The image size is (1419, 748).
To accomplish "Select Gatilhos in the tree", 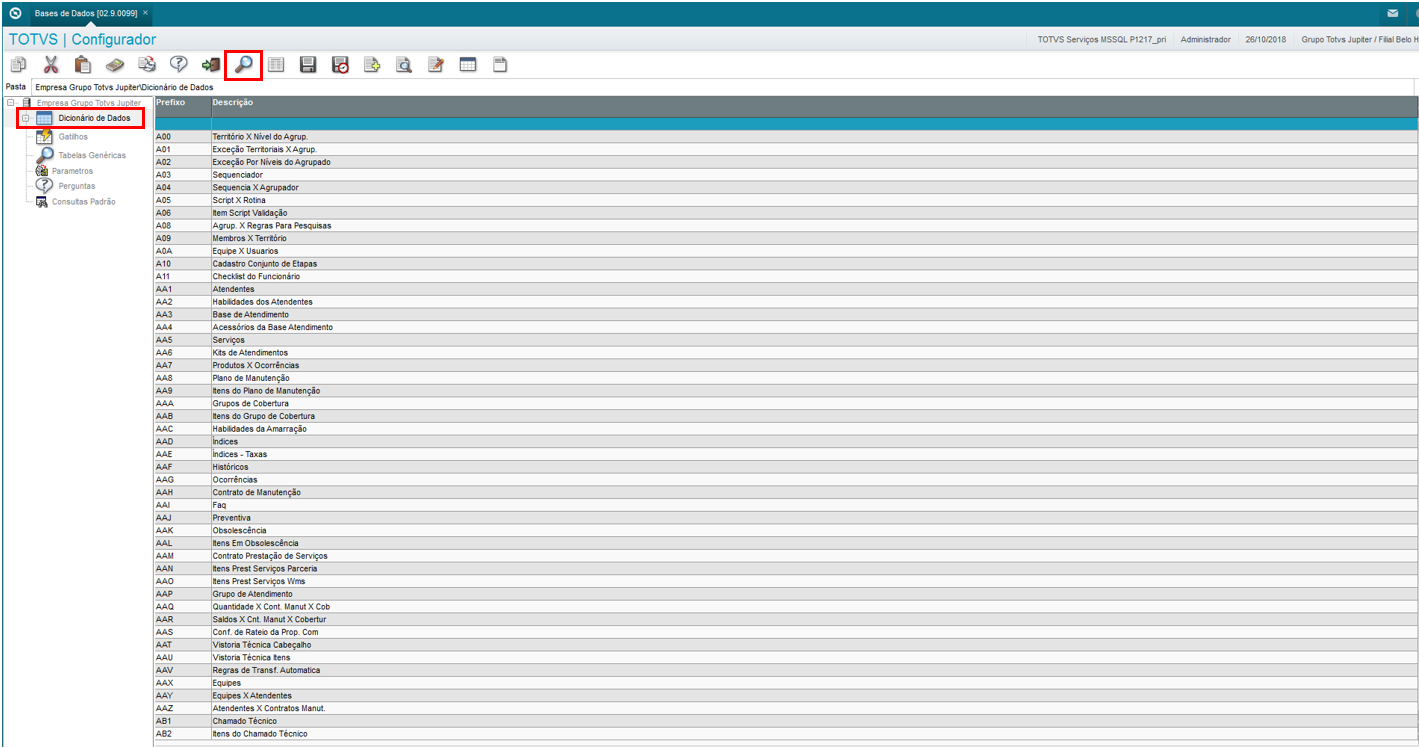I will (x=73, y=136).
